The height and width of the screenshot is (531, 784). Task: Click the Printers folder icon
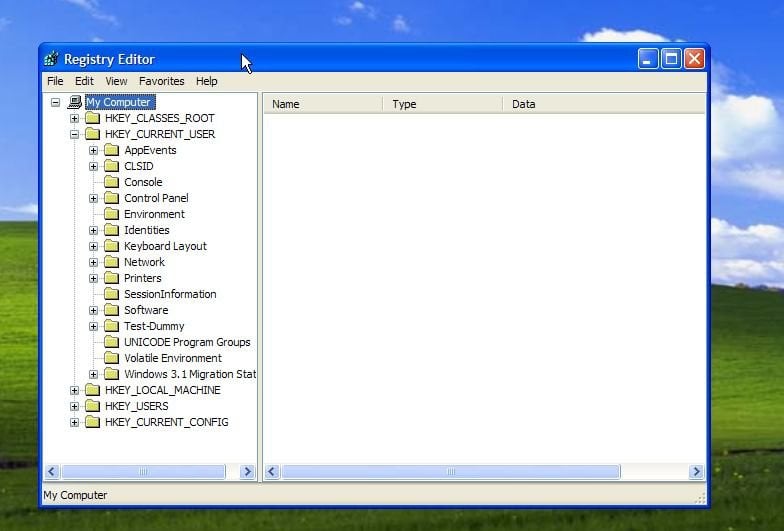pyautogui.click(x=112, y=278)
